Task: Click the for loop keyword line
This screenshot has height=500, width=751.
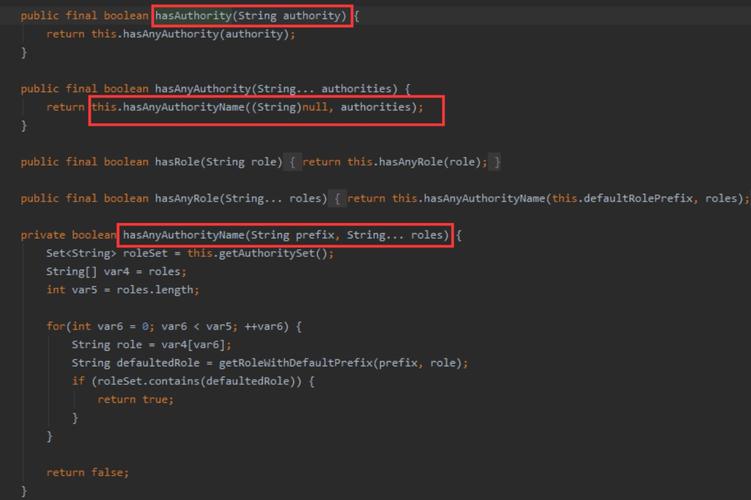Action: 174,327
